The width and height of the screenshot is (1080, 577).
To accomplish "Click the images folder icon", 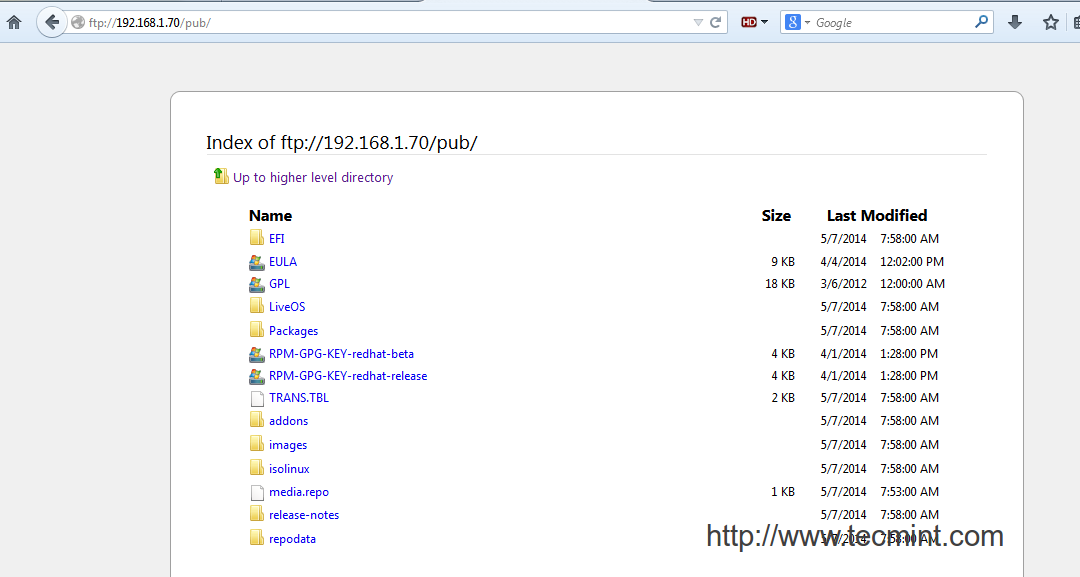I will 257,443.
